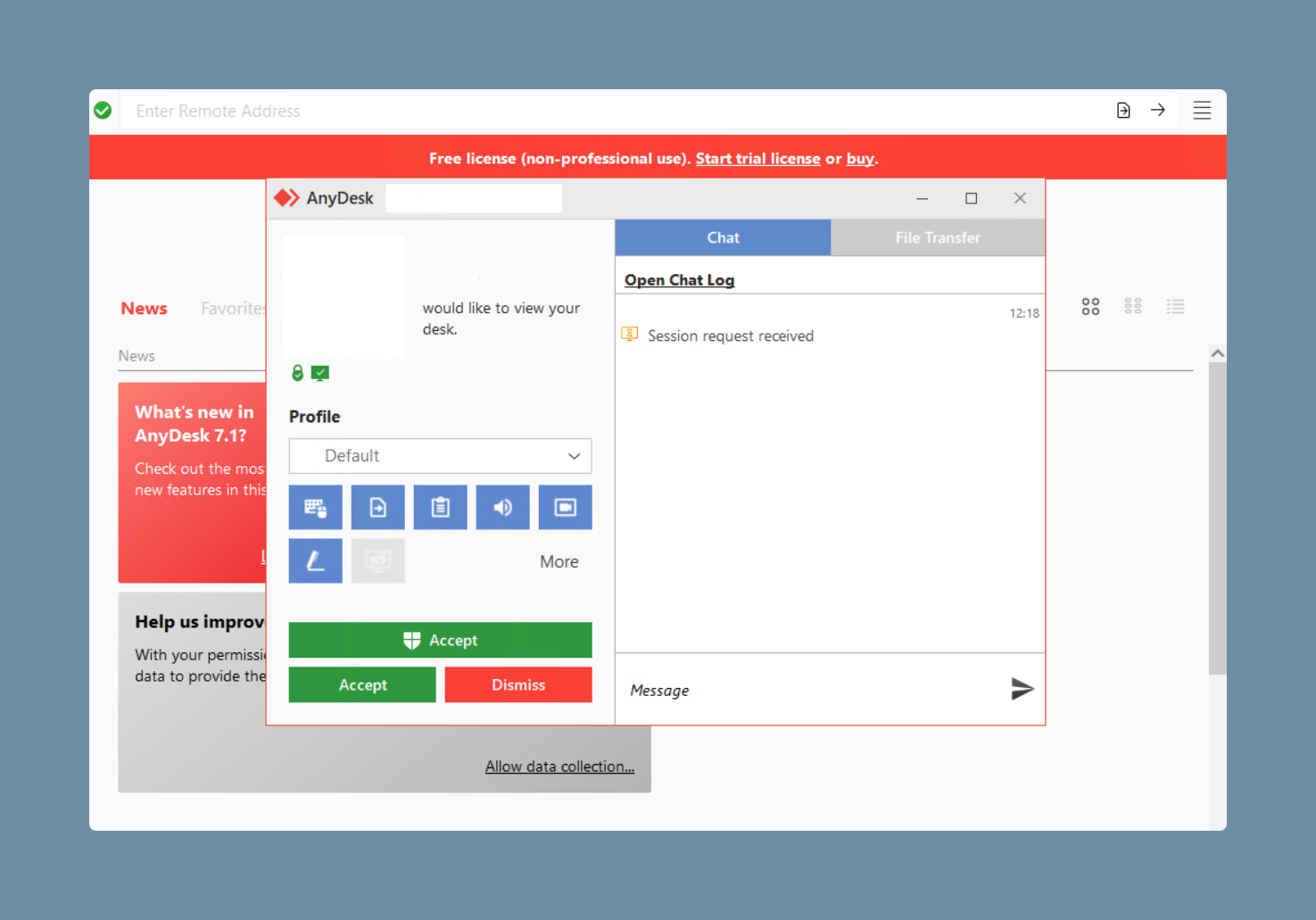This screenshot has height=920, width=1316.
Task: Open the chat log link
Action: click(x=679, y=280)
